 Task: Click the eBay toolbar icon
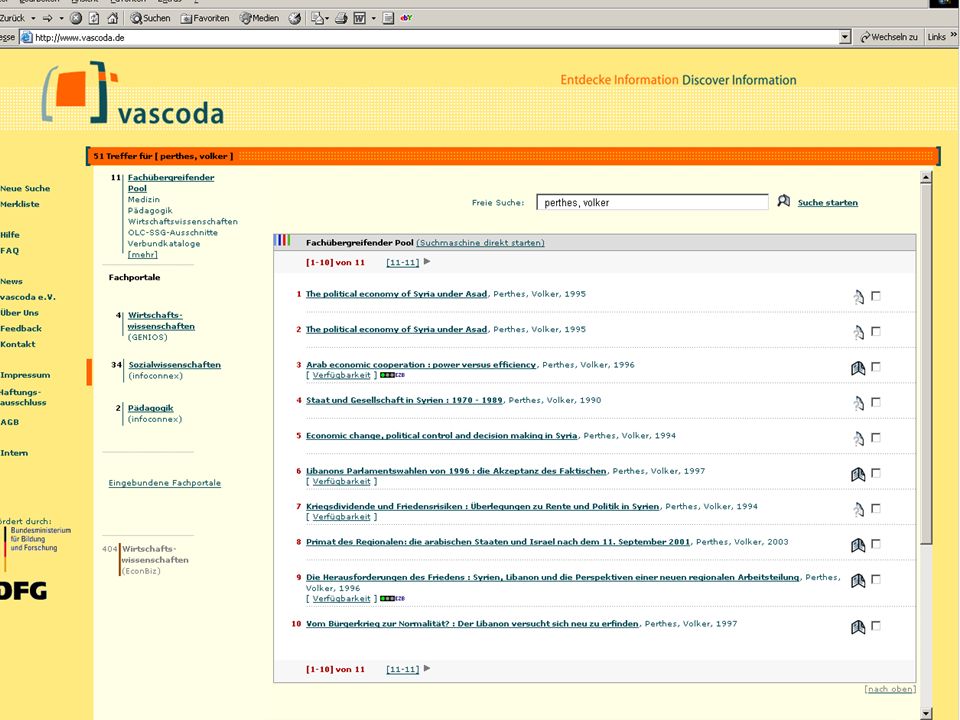coord(406,18)
